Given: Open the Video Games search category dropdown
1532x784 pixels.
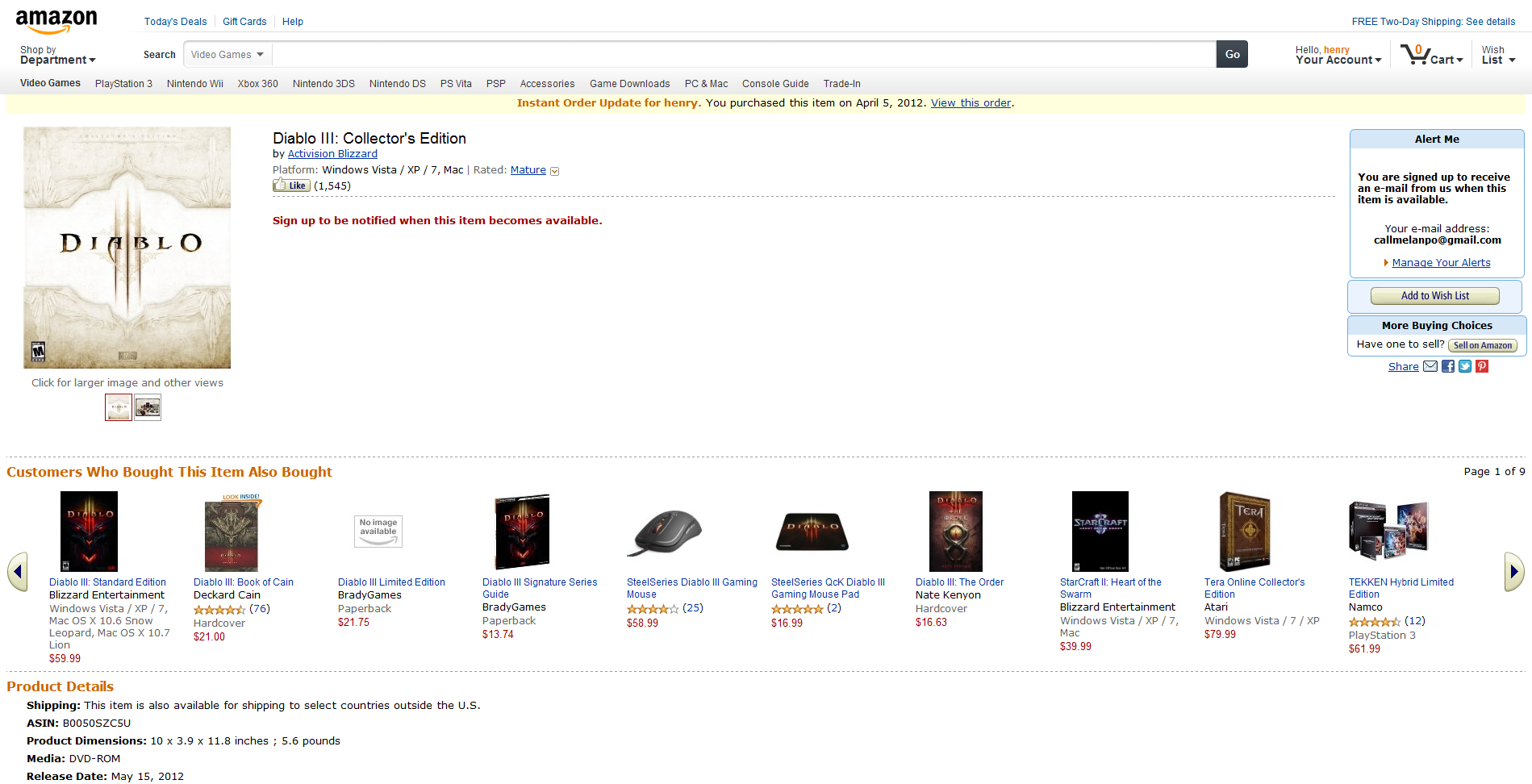Looking at the screenshot, I should 228,55.
